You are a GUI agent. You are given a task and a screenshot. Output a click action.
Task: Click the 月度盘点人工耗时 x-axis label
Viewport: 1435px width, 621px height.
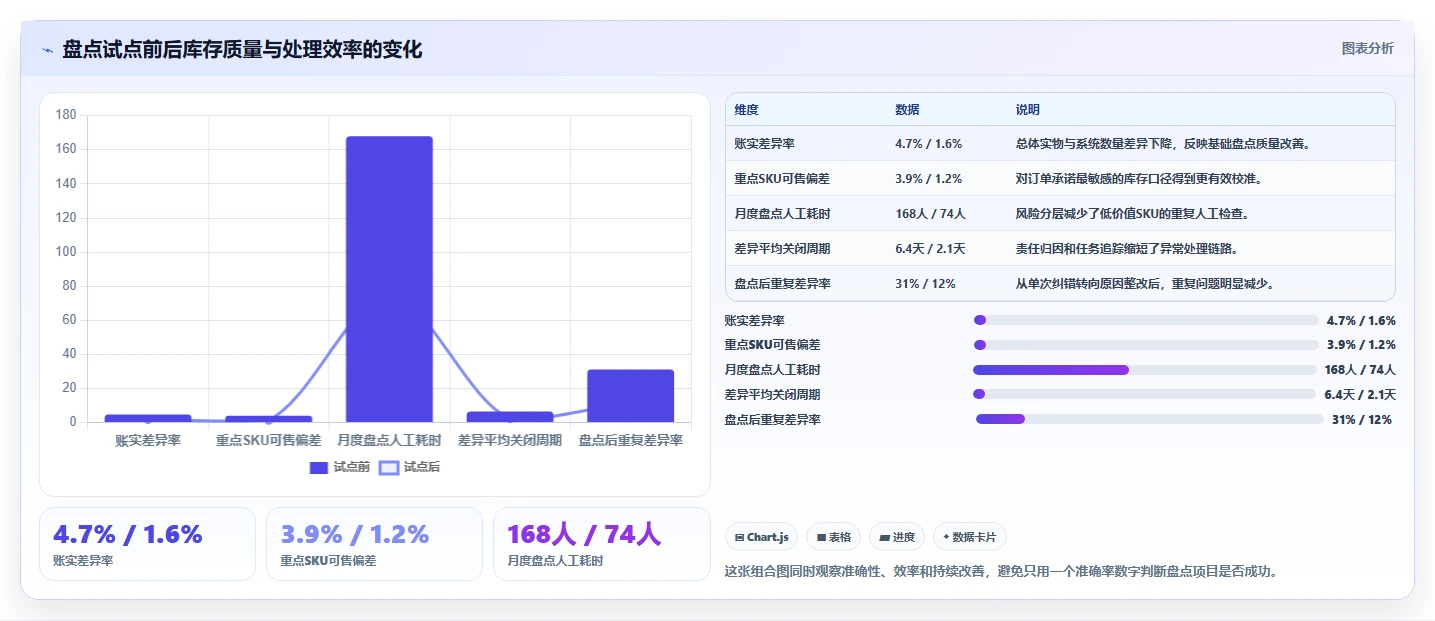[389, 440]
